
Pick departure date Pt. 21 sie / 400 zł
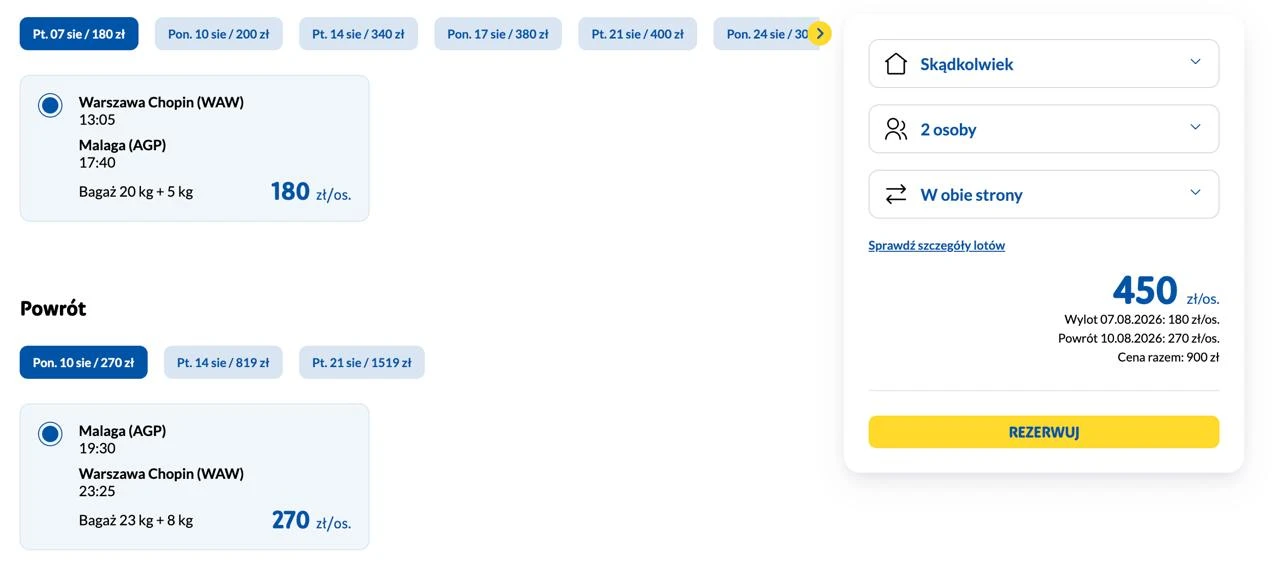637,34
